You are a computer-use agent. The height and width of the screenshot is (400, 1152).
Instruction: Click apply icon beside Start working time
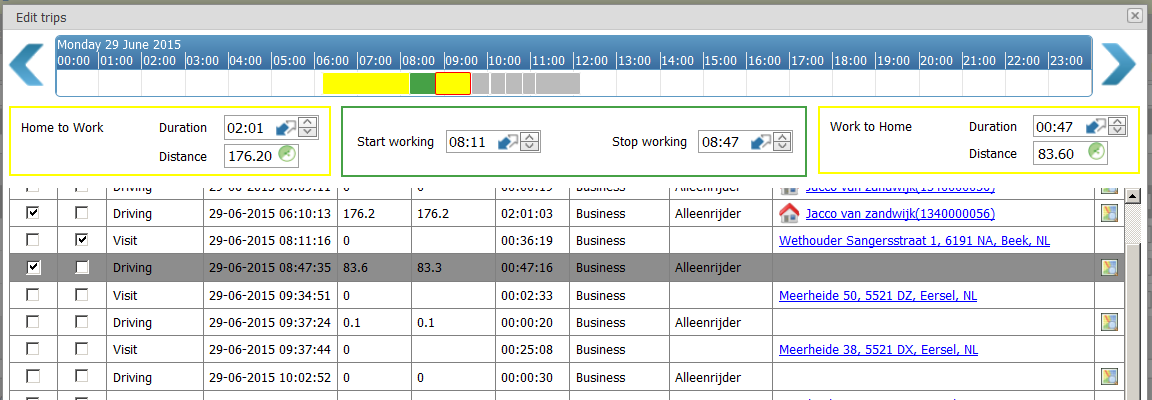pos(508,142)
